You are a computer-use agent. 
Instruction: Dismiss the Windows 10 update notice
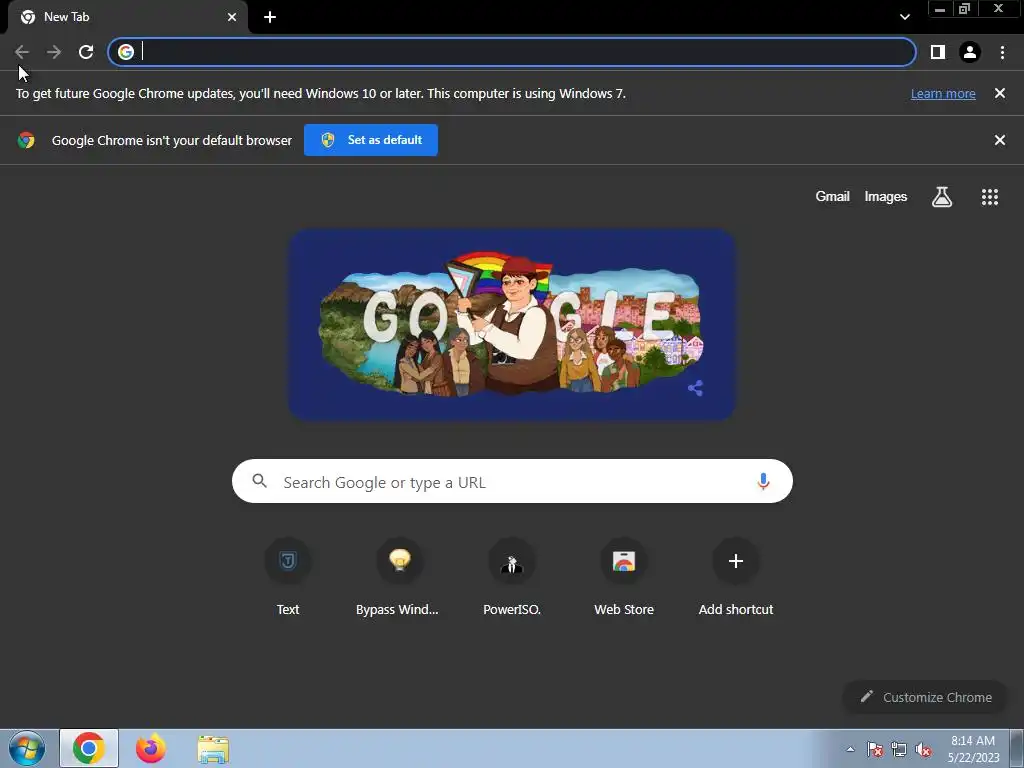[1000, 93]
